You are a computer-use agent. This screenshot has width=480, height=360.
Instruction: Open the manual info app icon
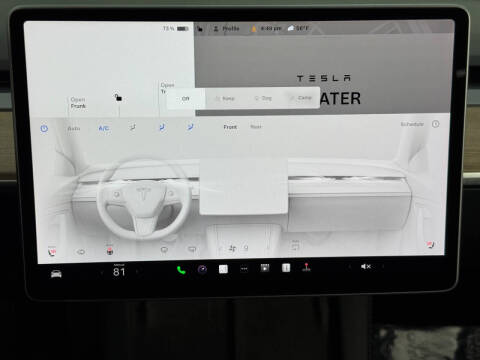tap(286, 268)
